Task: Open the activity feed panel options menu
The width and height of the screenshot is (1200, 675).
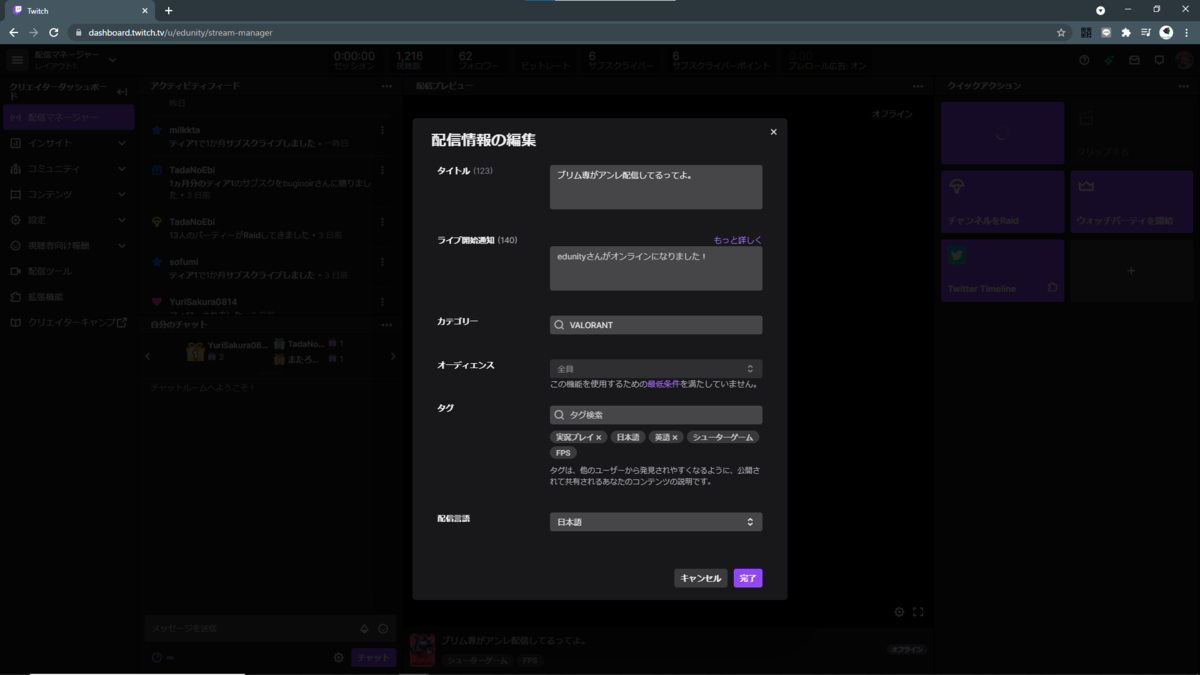Action: (x=387, y=86)
